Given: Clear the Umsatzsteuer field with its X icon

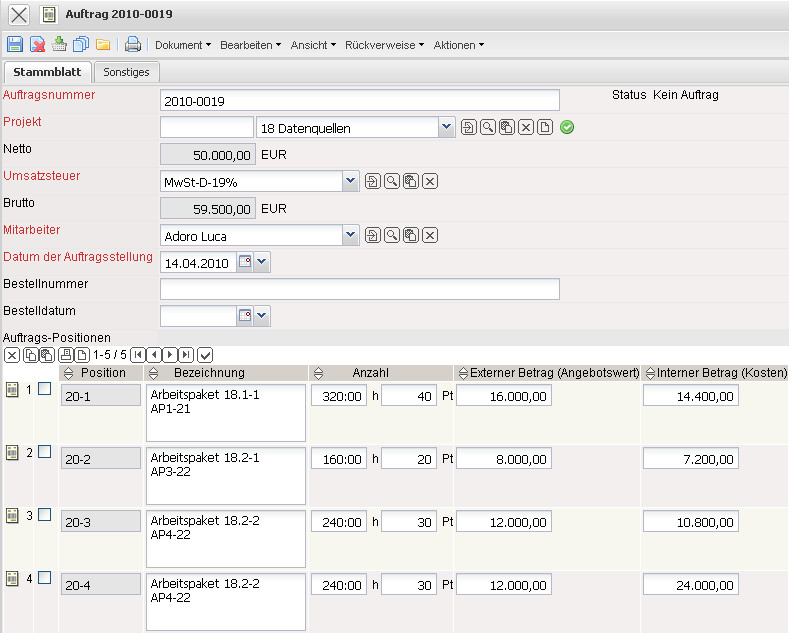Looking at the screenshot, I should pyautogui.click(x=430, y=181).
